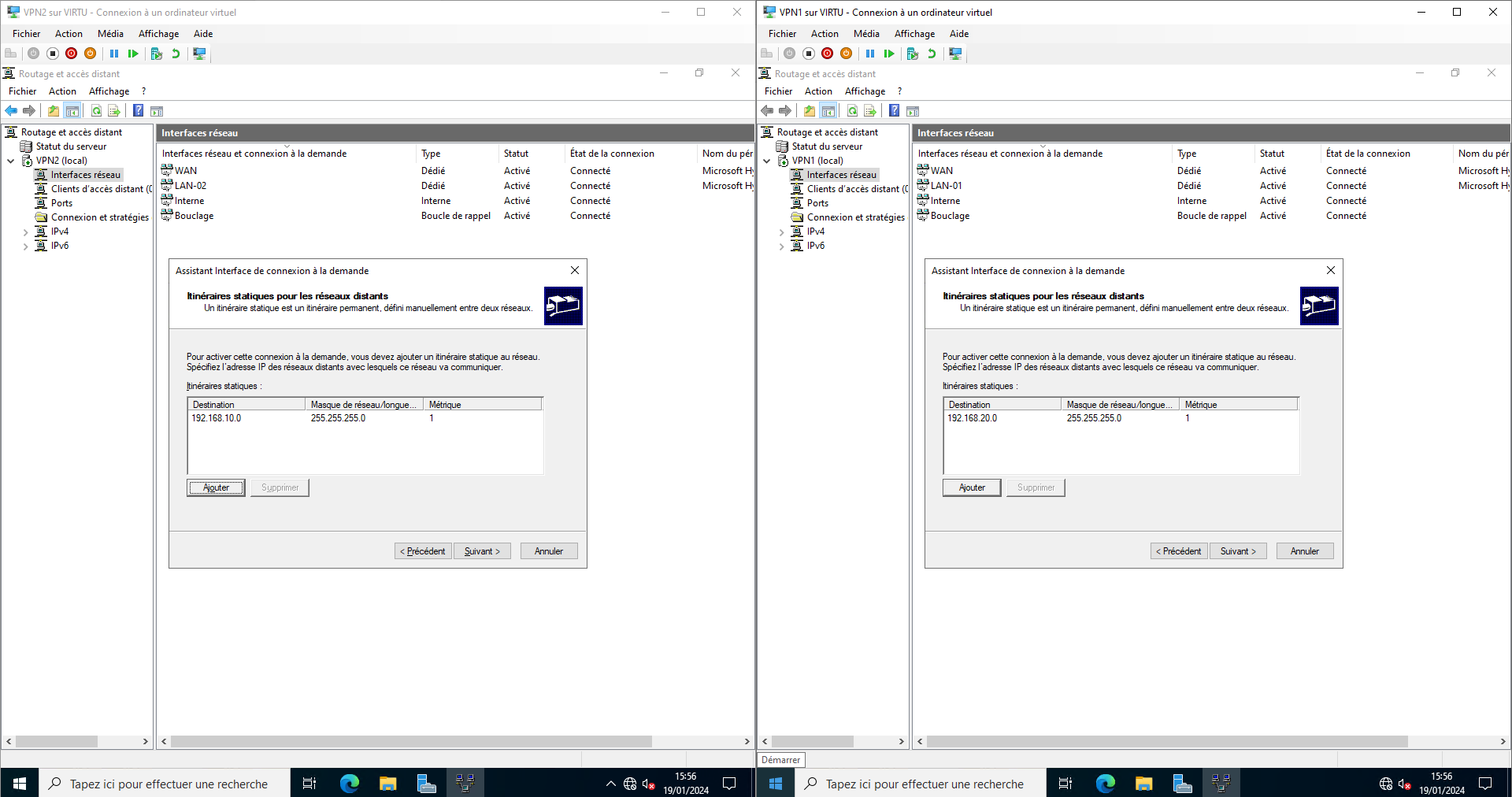Image resolution: width=1512 pixels, height=797 pixels.
Task: Click Suivant in the VPN2 wizard
Action: (482, 551)
